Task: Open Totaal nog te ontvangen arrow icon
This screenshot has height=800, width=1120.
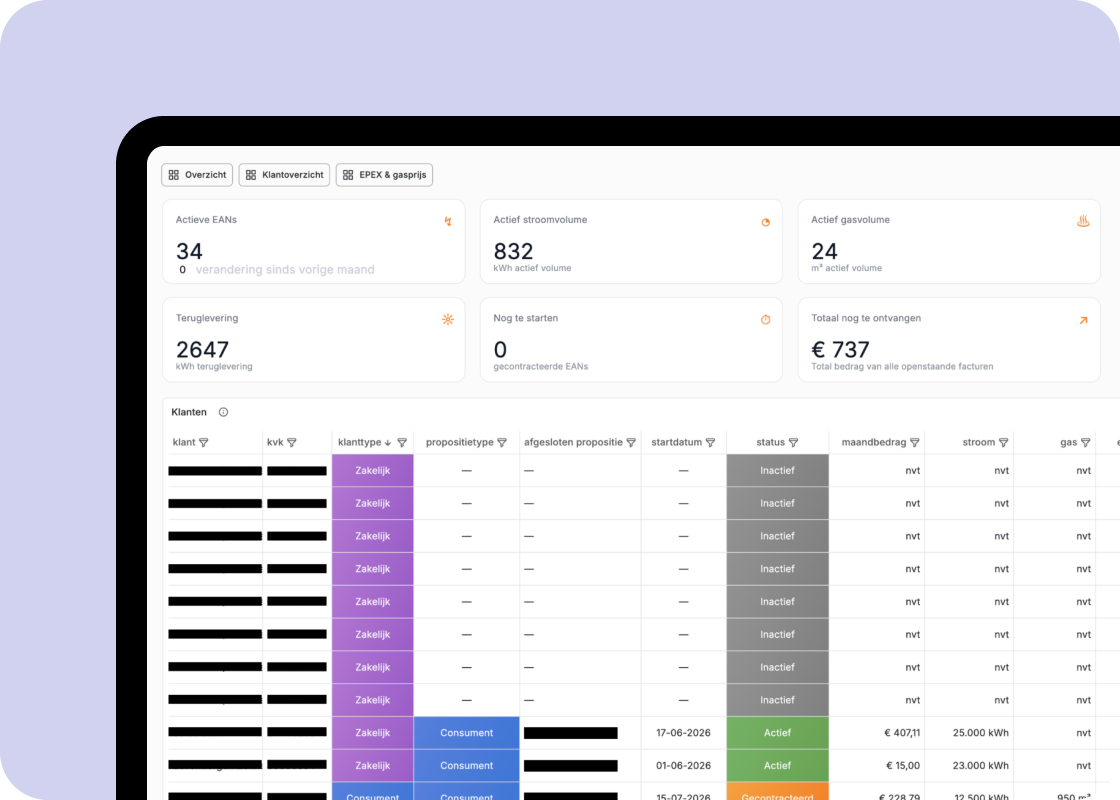Action: pos(1084,320)
